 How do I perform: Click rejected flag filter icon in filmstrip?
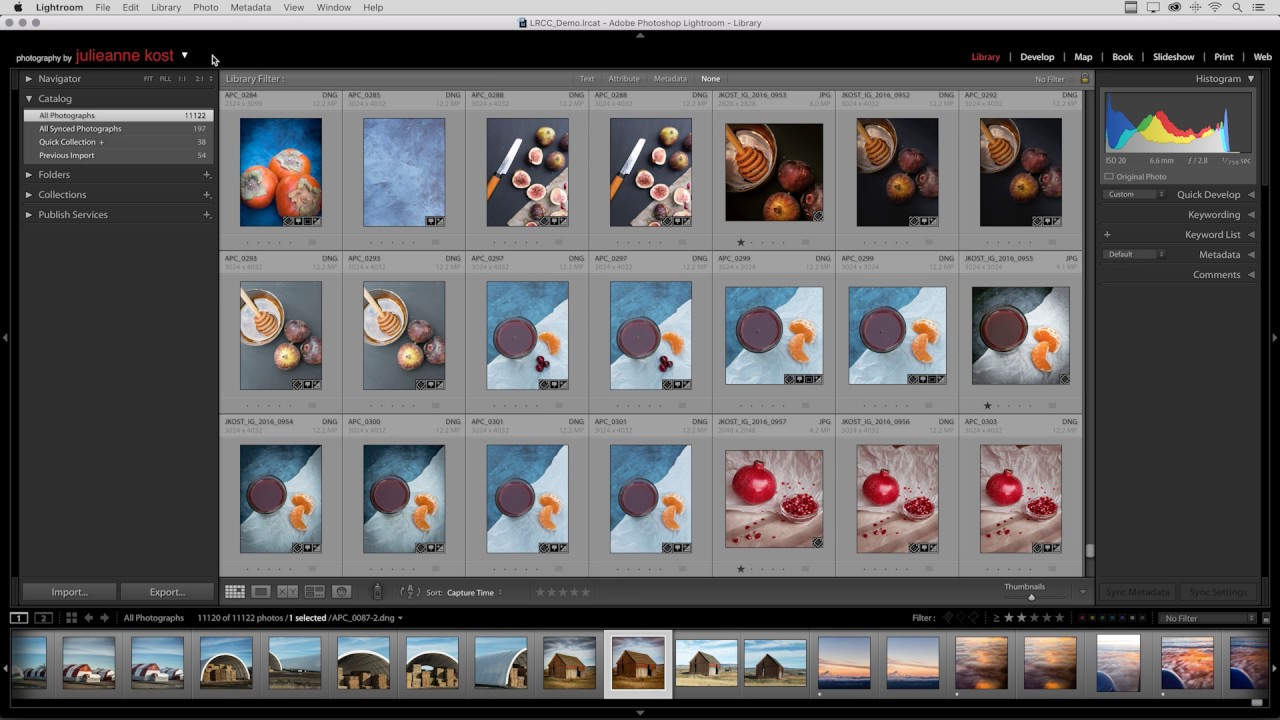tap(976, 618)
